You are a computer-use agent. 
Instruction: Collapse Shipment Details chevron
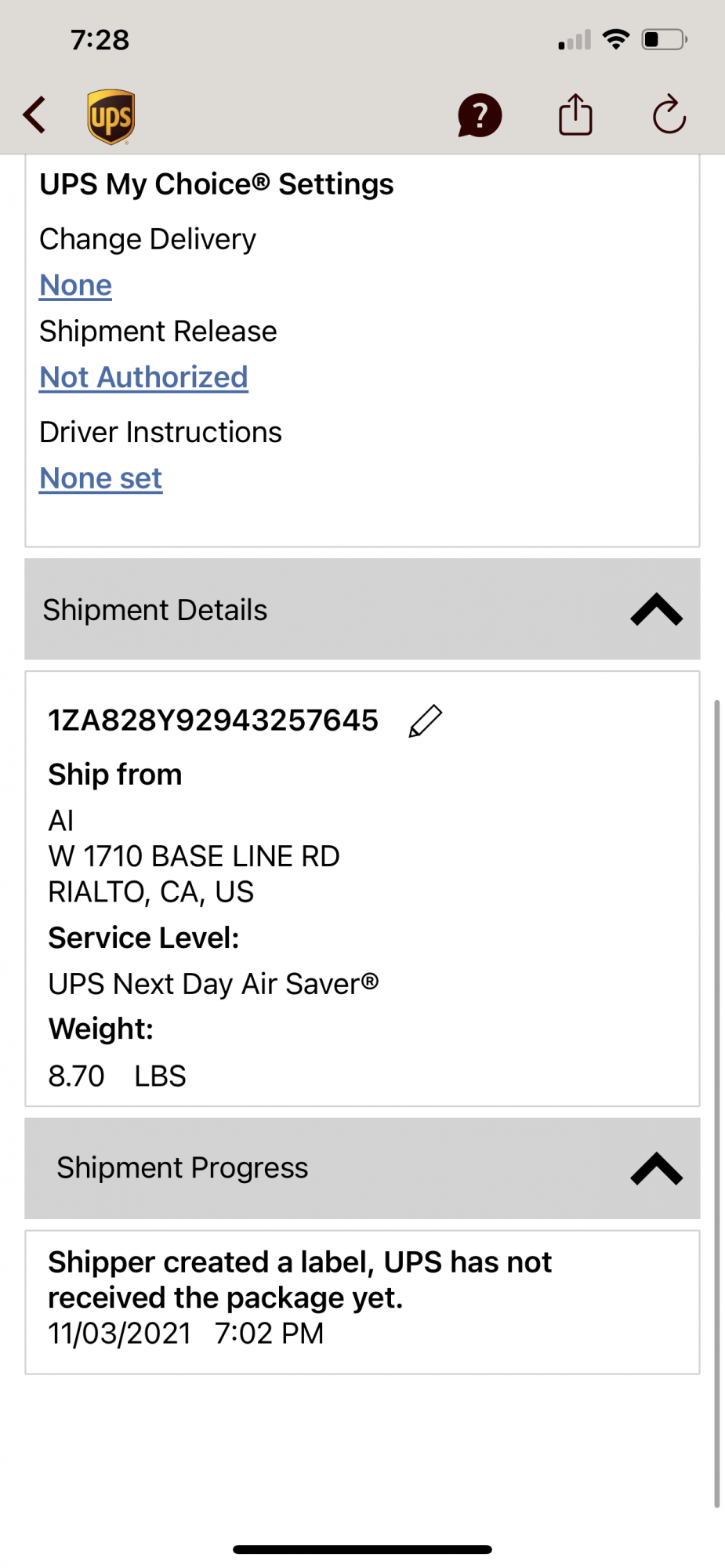point(657,610)
